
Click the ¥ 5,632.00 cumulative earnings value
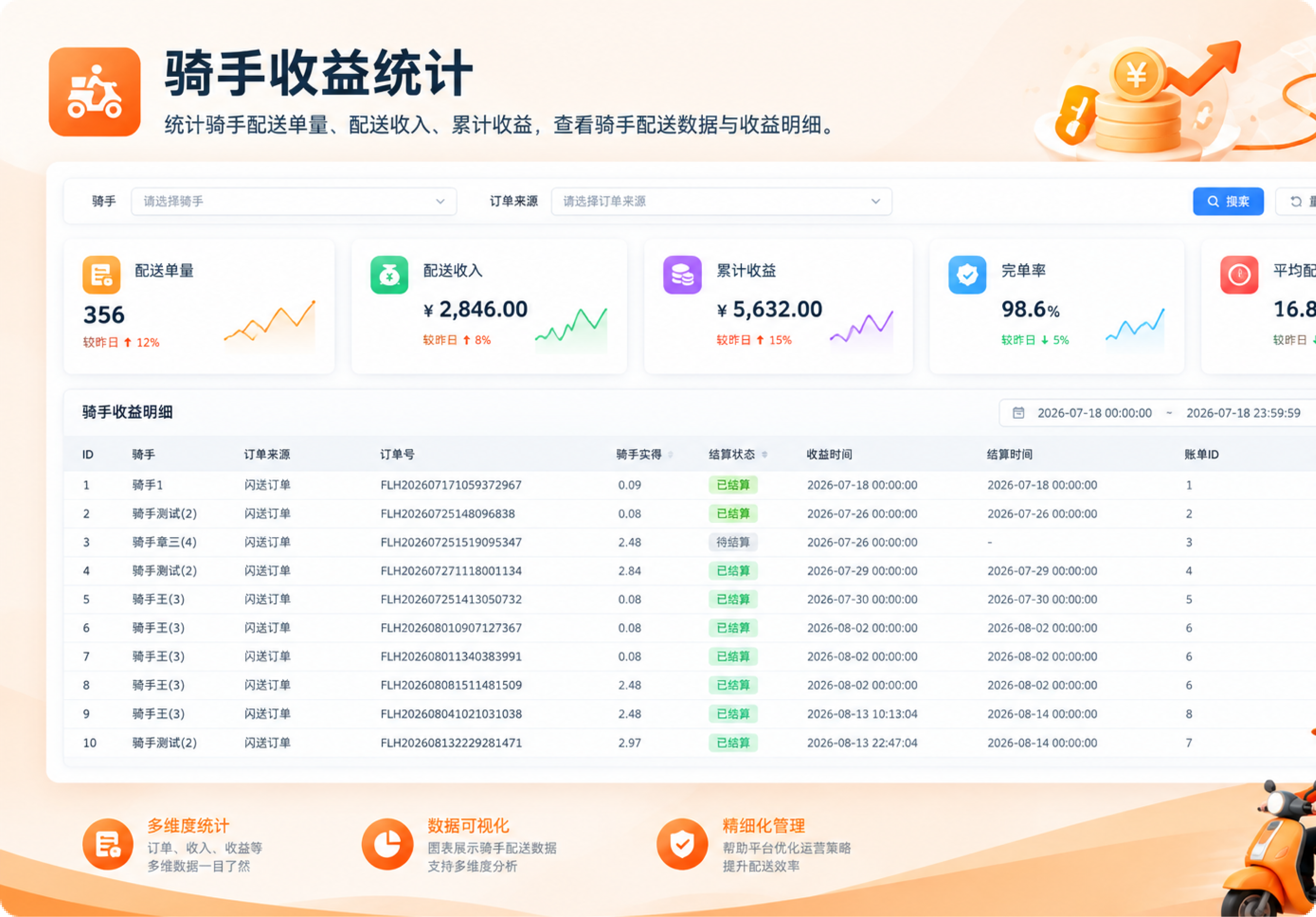click(769, 310)
